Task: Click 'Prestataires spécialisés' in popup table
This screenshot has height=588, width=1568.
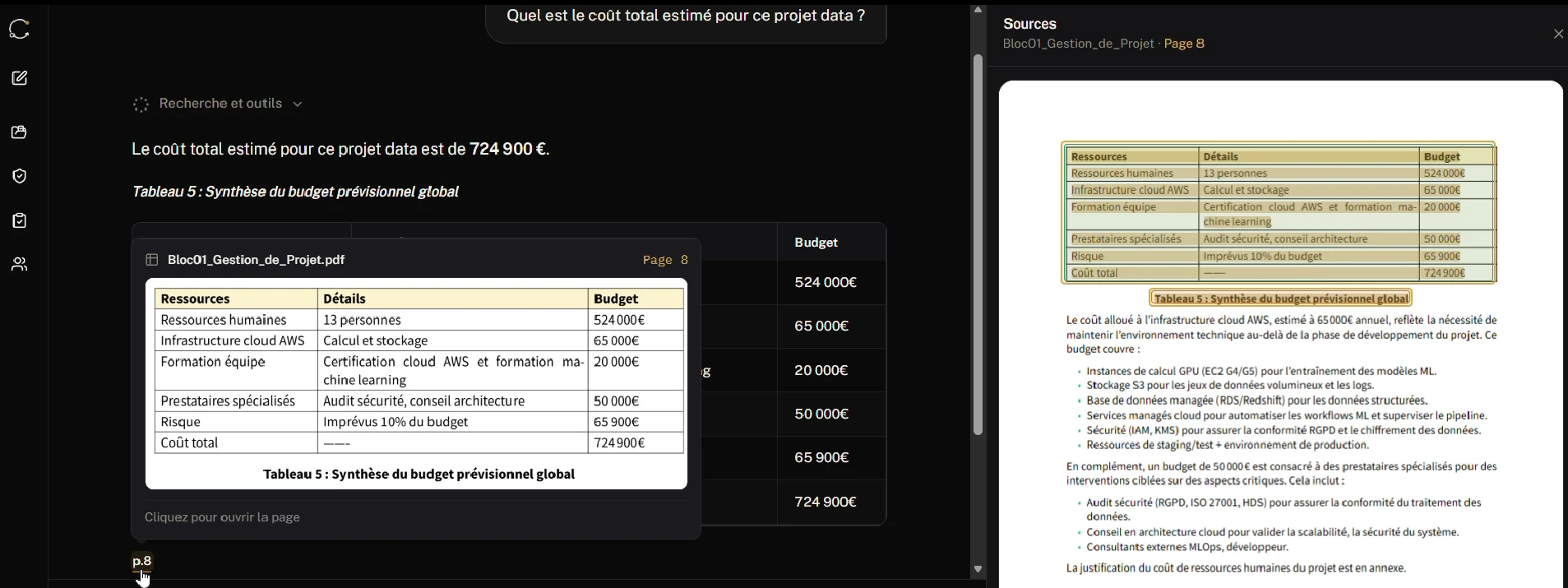Action: (x=228, y=401)
